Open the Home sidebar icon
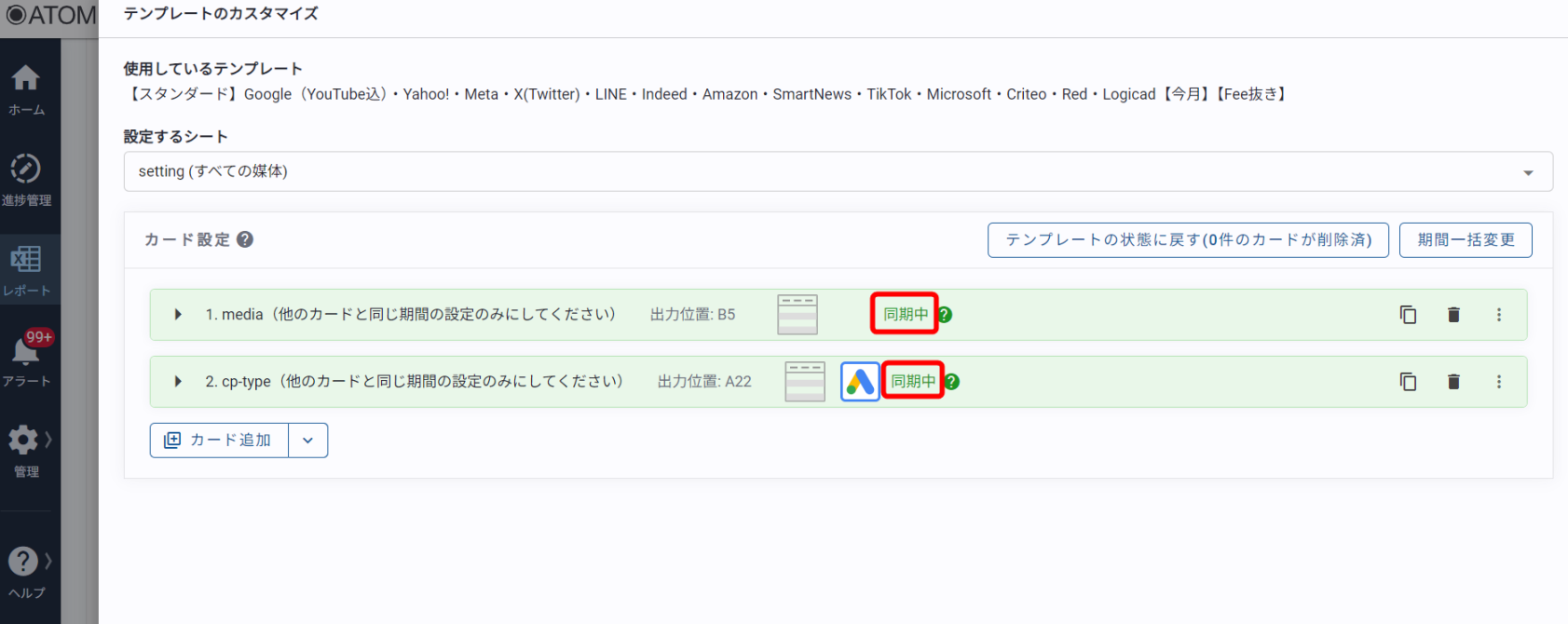1568x624 pixels. click(x=26, y=89)
